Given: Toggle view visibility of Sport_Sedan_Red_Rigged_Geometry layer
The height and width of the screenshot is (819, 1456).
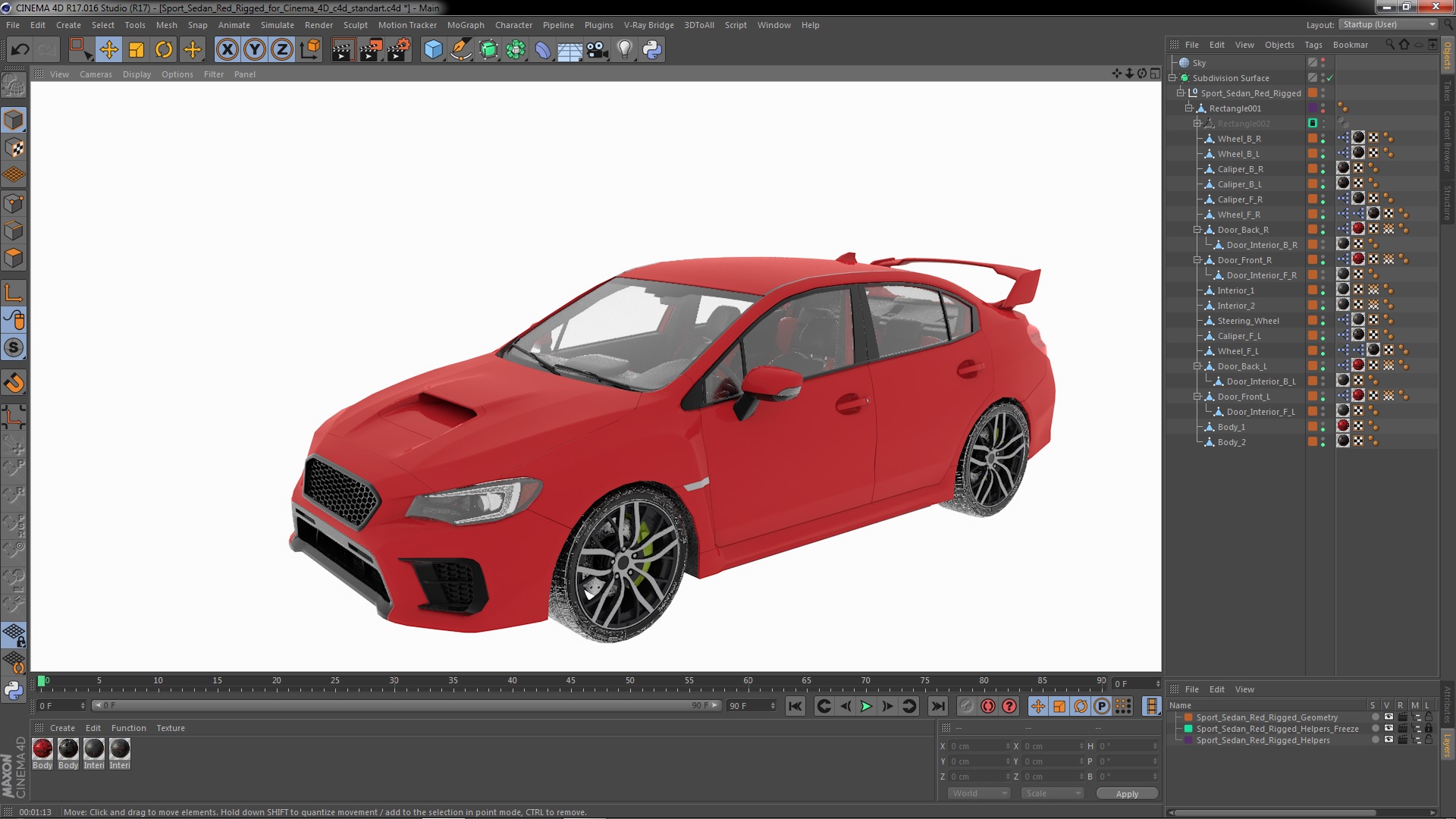Looking at the screenshot, I should (1388, 717).
